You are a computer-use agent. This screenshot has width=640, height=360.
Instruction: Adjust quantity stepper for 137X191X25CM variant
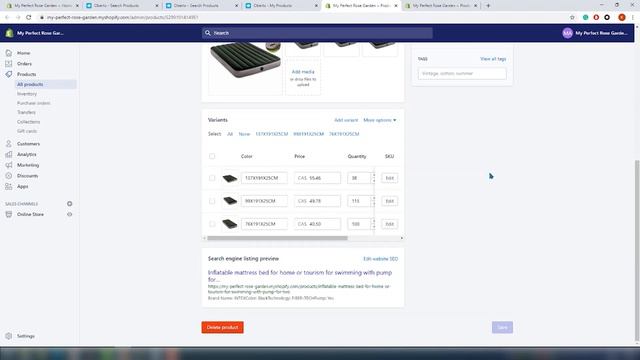tap(373, 178)
